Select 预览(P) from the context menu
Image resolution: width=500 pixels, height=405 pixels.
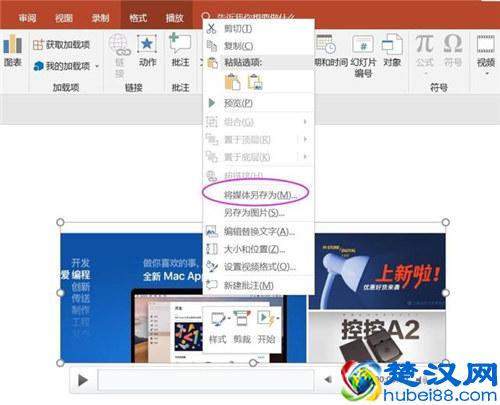click(x=259, y=103)
